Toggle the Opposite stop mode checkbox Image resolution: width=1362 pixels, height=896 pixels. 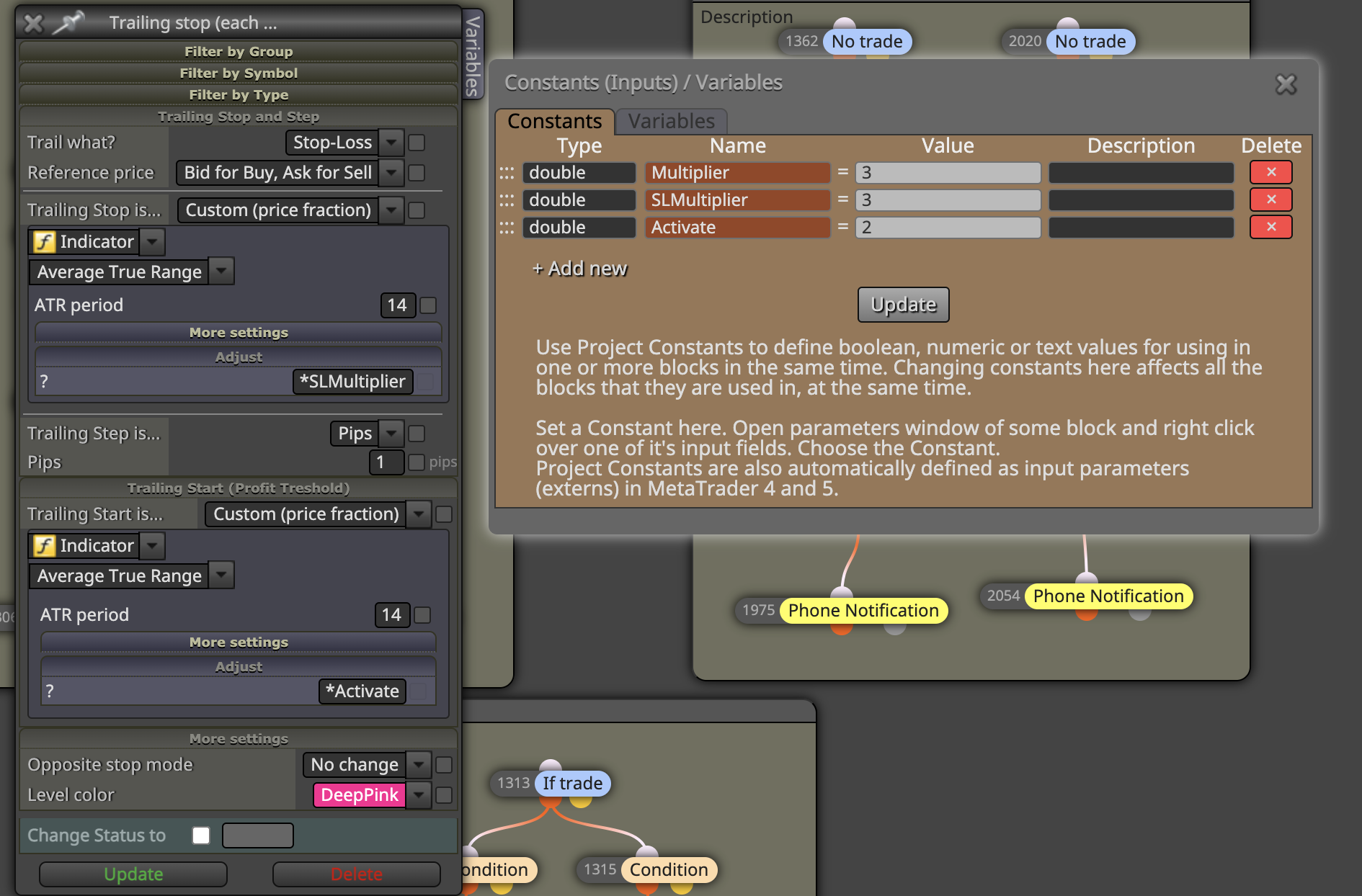[444, 765]
